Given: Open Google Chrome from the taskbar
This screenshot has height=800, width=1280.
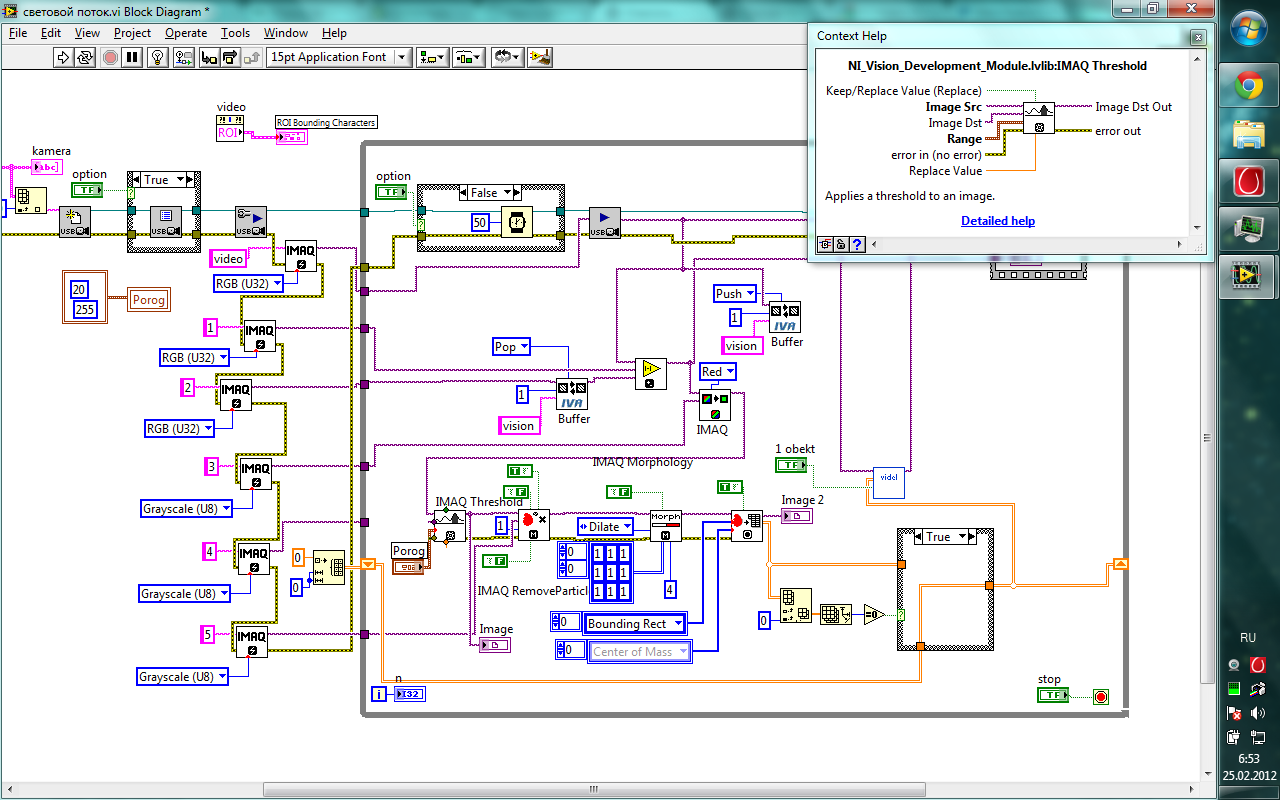Looking at the screenshot, I should 1248,87.
